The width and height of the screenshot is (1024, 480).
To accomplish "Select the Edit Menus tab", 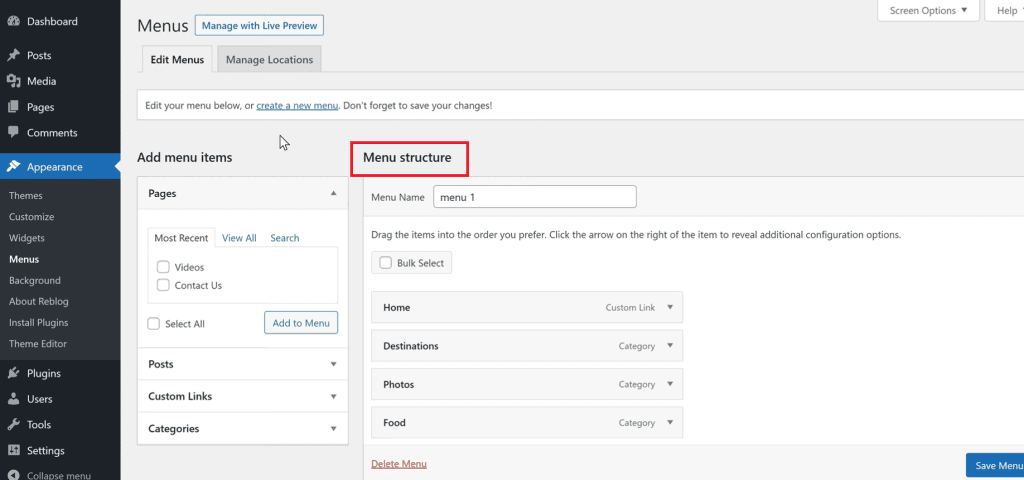I will 177,59.
